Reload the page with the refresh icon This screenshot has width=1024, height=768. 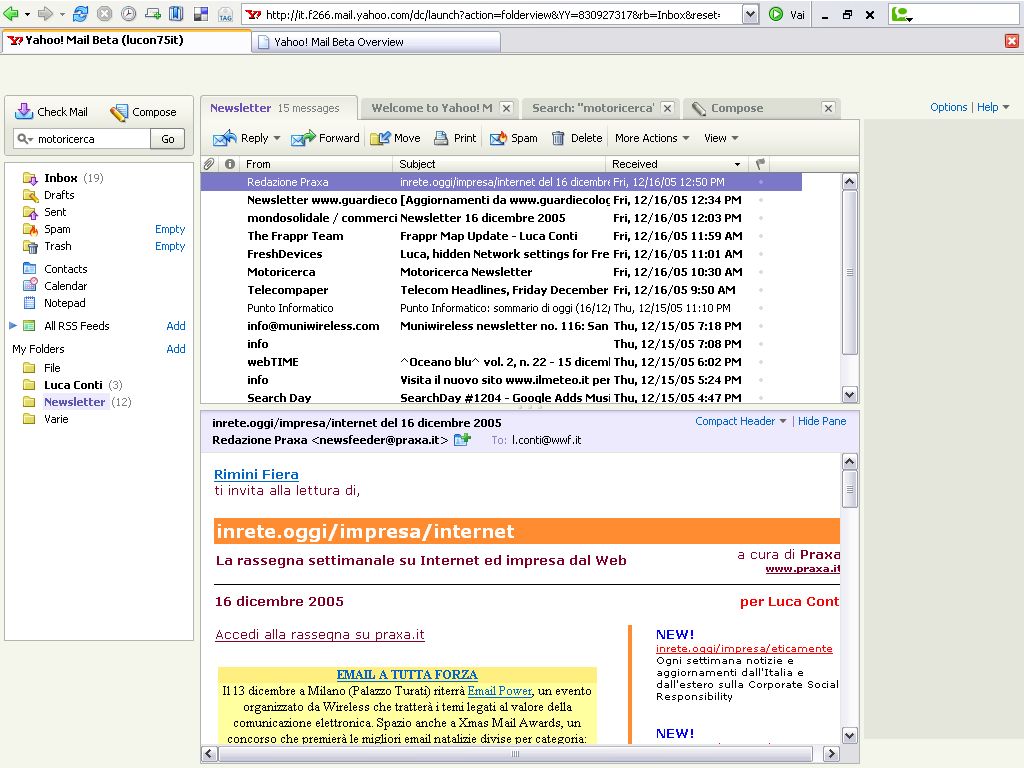pyautogui.click(x=80, y=14)
